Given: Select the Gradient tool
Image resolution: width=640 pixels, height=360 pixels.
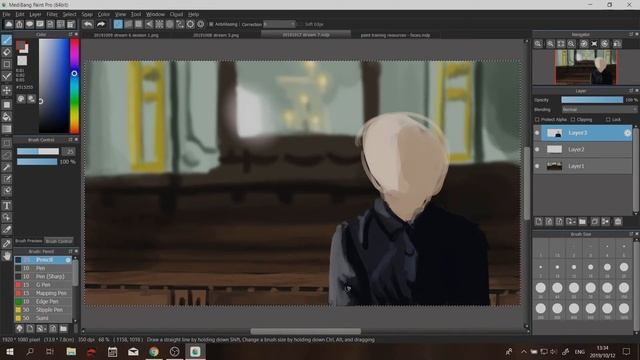Looking at the screenshot, I should (7, 129).
